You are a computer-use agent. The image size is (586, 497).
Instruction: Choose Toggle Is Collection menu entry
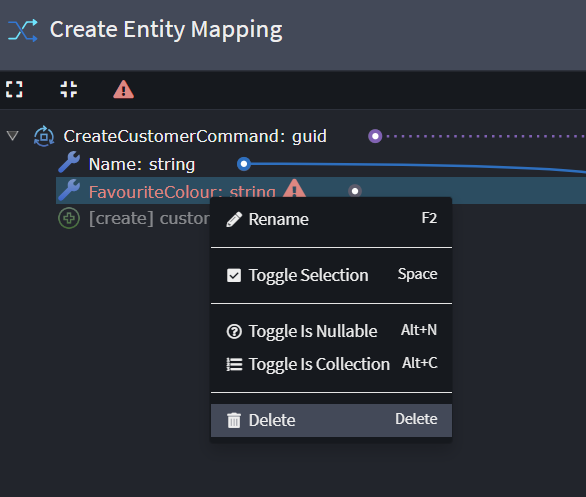(331, 364)
